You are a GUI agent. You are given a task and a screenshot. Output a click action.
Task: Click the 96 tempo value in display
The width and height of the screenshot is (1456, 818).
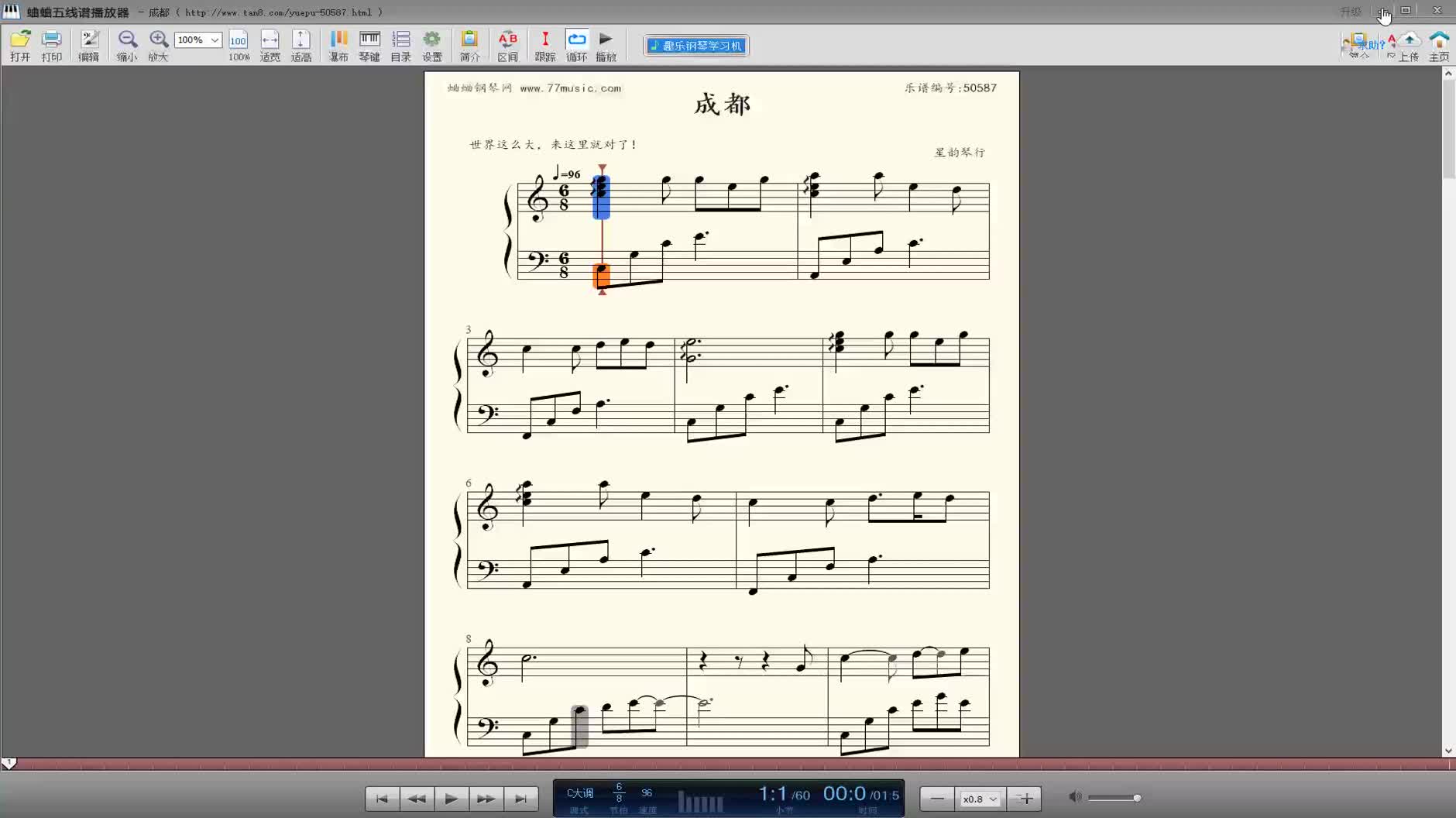tap(647, 792)
